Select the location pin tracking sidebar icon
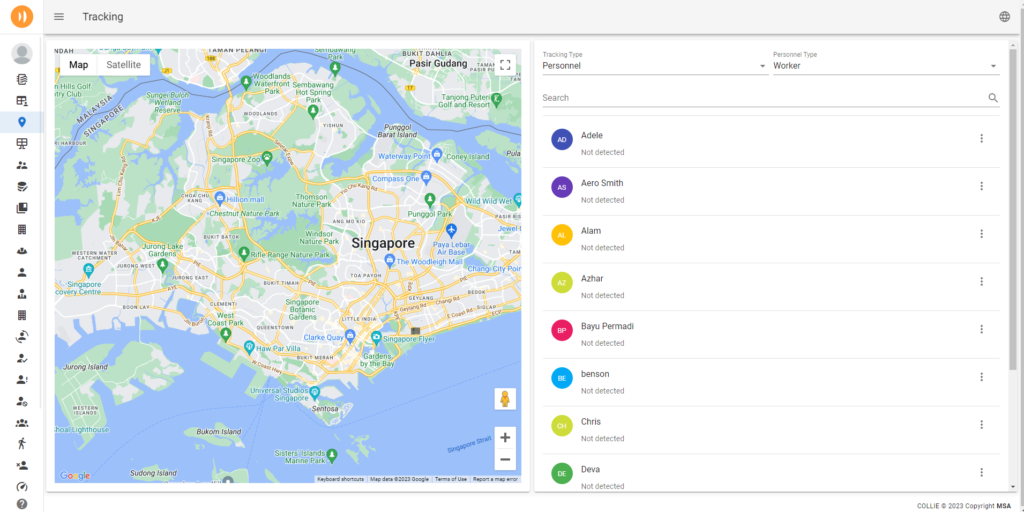Screen dimensions: 1024x512 coord(22,122)
